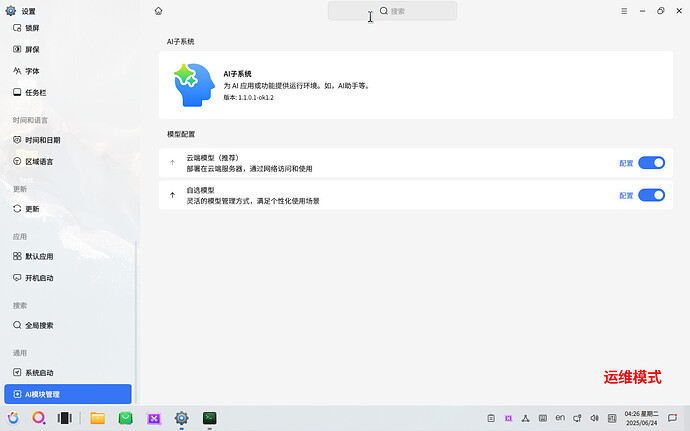Select the AI模块管理 sidebar item
Screen dimensions: 690x431
tap(68, 394)
